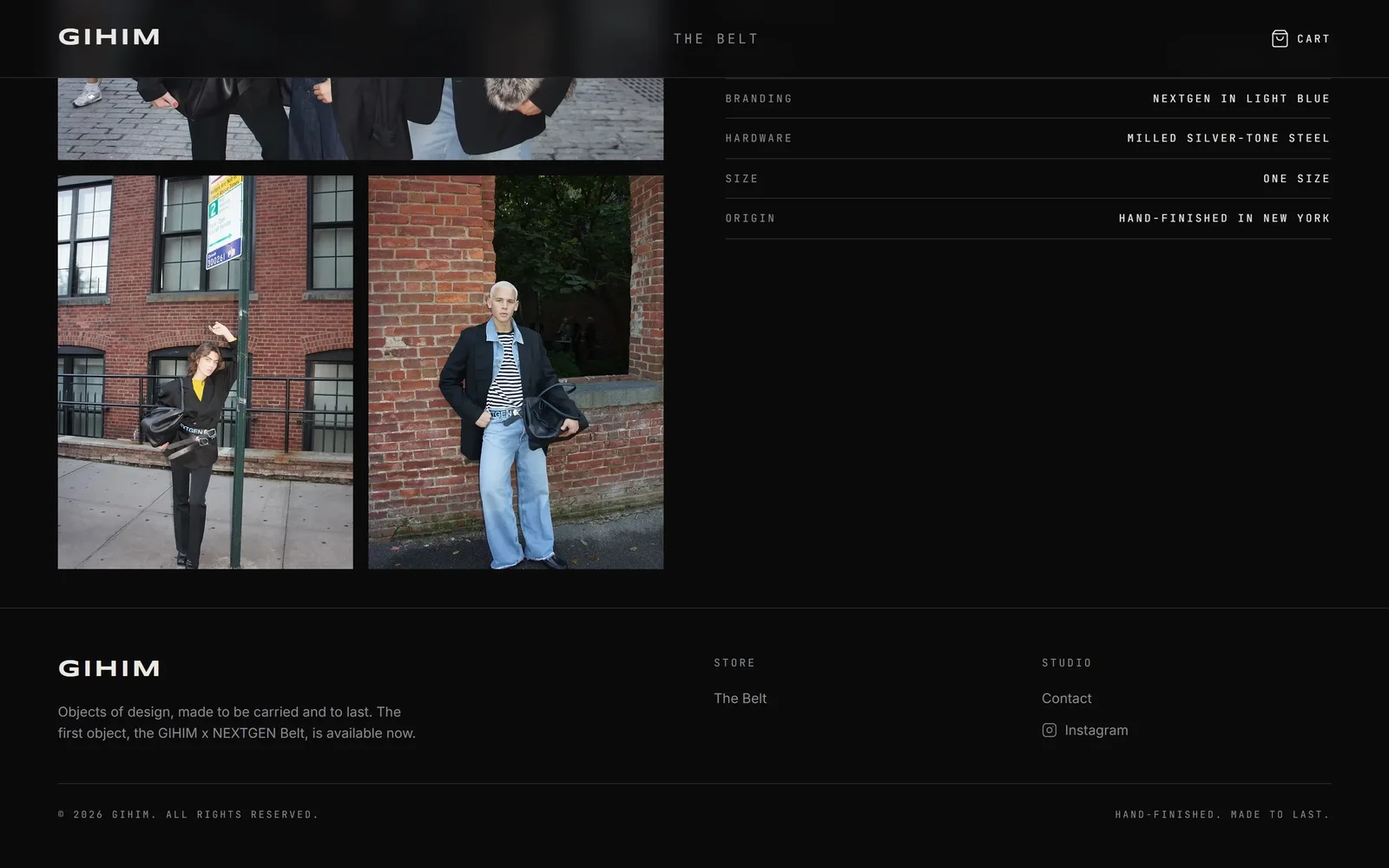Click the GIHIM logo in the footer
The image size is (1389, 868).
click(109, 668)
